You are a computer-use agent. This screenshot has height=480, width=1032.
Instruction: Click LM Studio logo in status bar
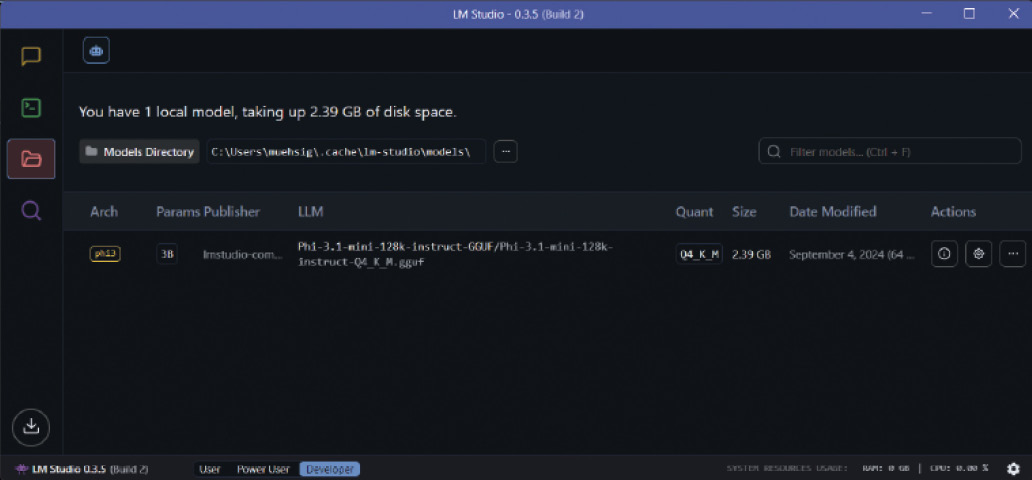point(22,469)
